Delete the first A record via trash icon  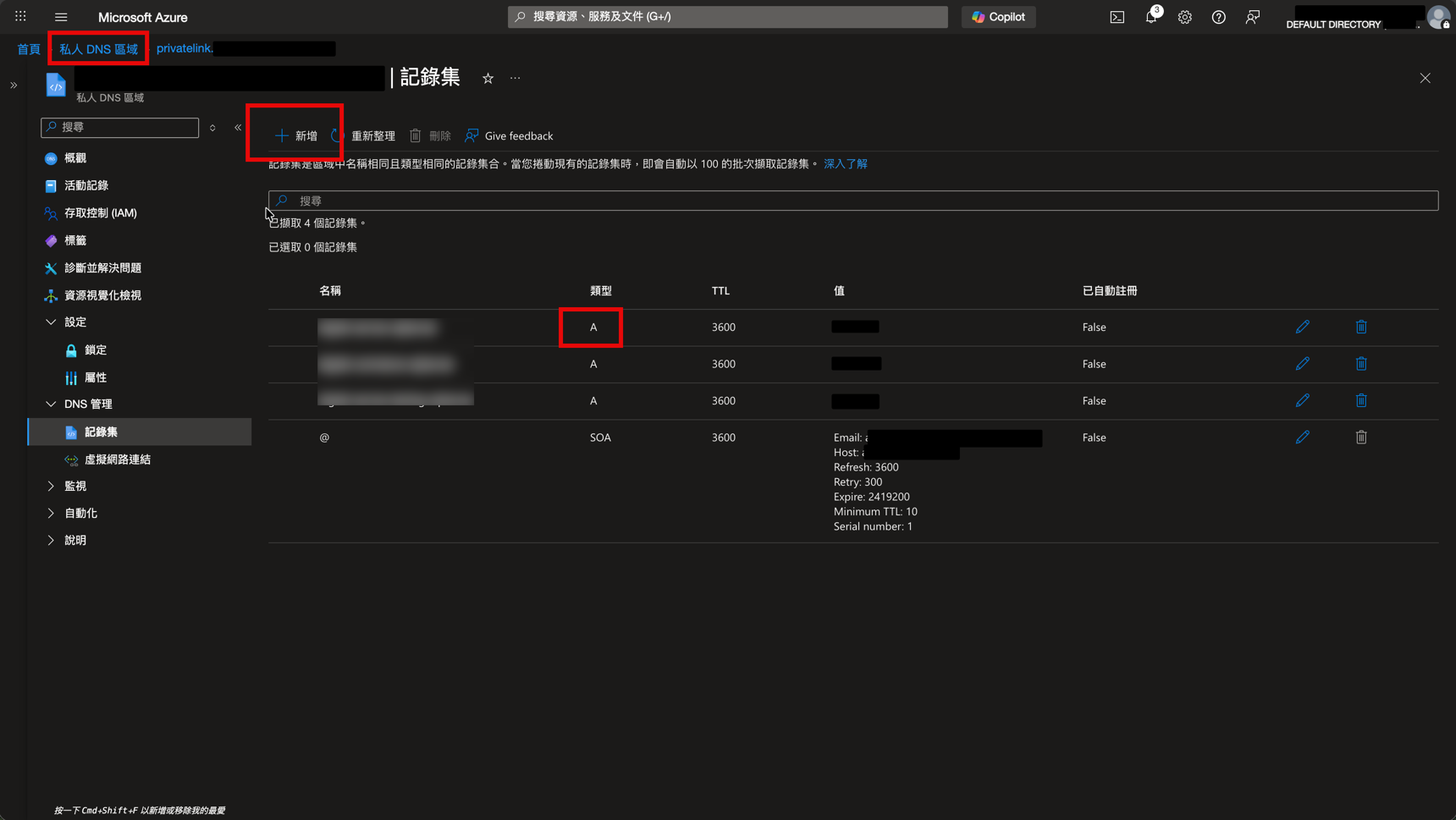pos(1361,327)
